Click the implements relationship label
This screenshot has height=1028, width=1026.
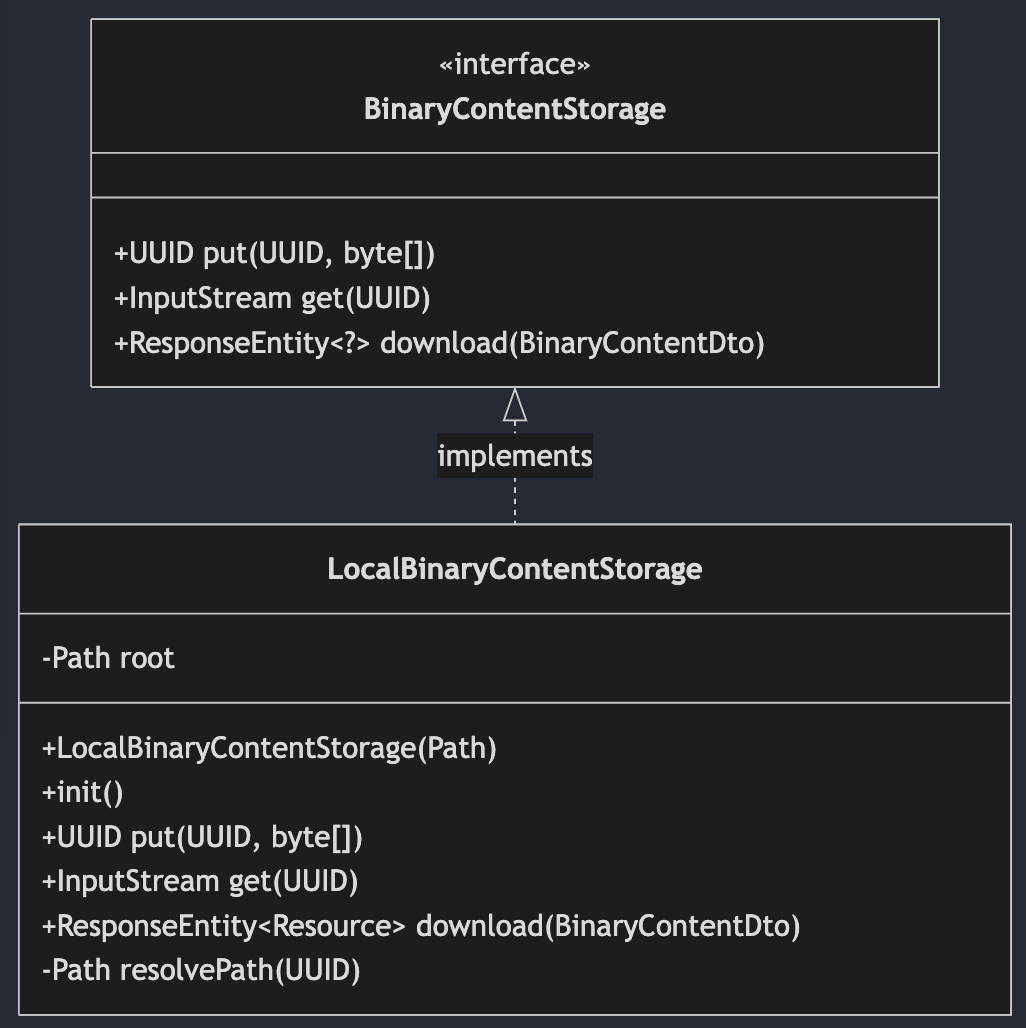pos(515,456)
